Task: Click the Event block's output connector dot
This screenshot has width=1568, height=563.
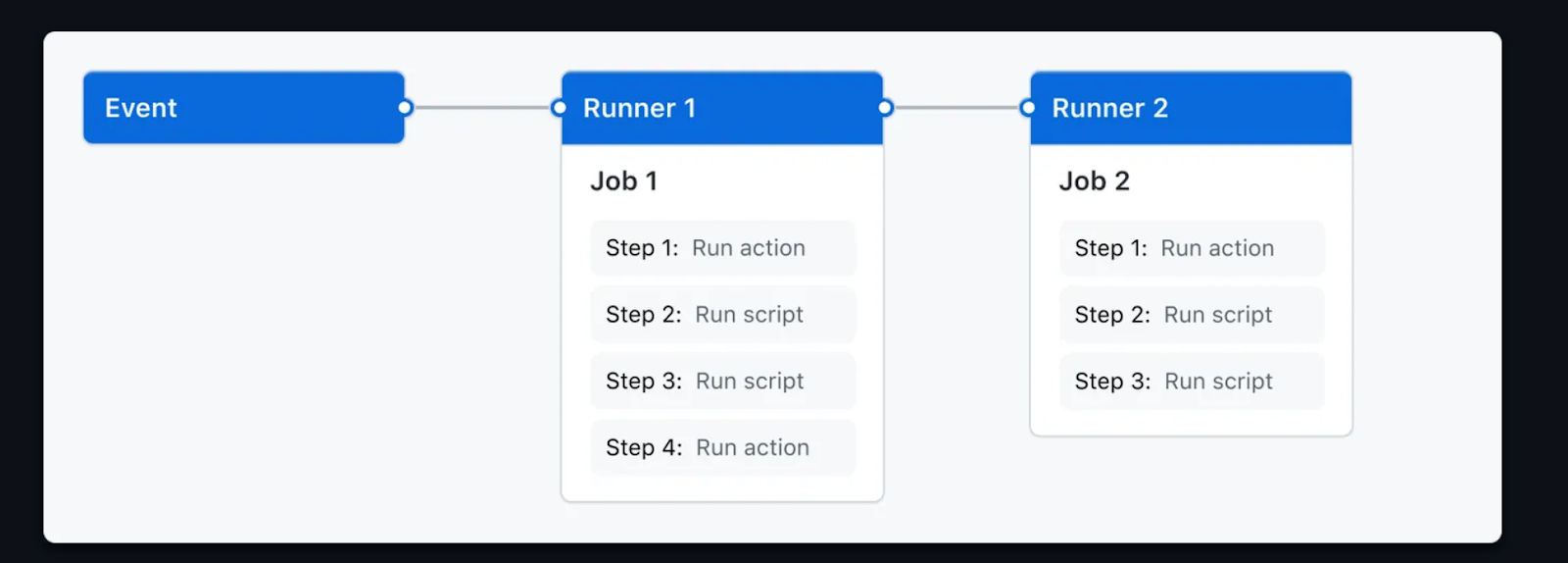Action: [x=405, y=108]
